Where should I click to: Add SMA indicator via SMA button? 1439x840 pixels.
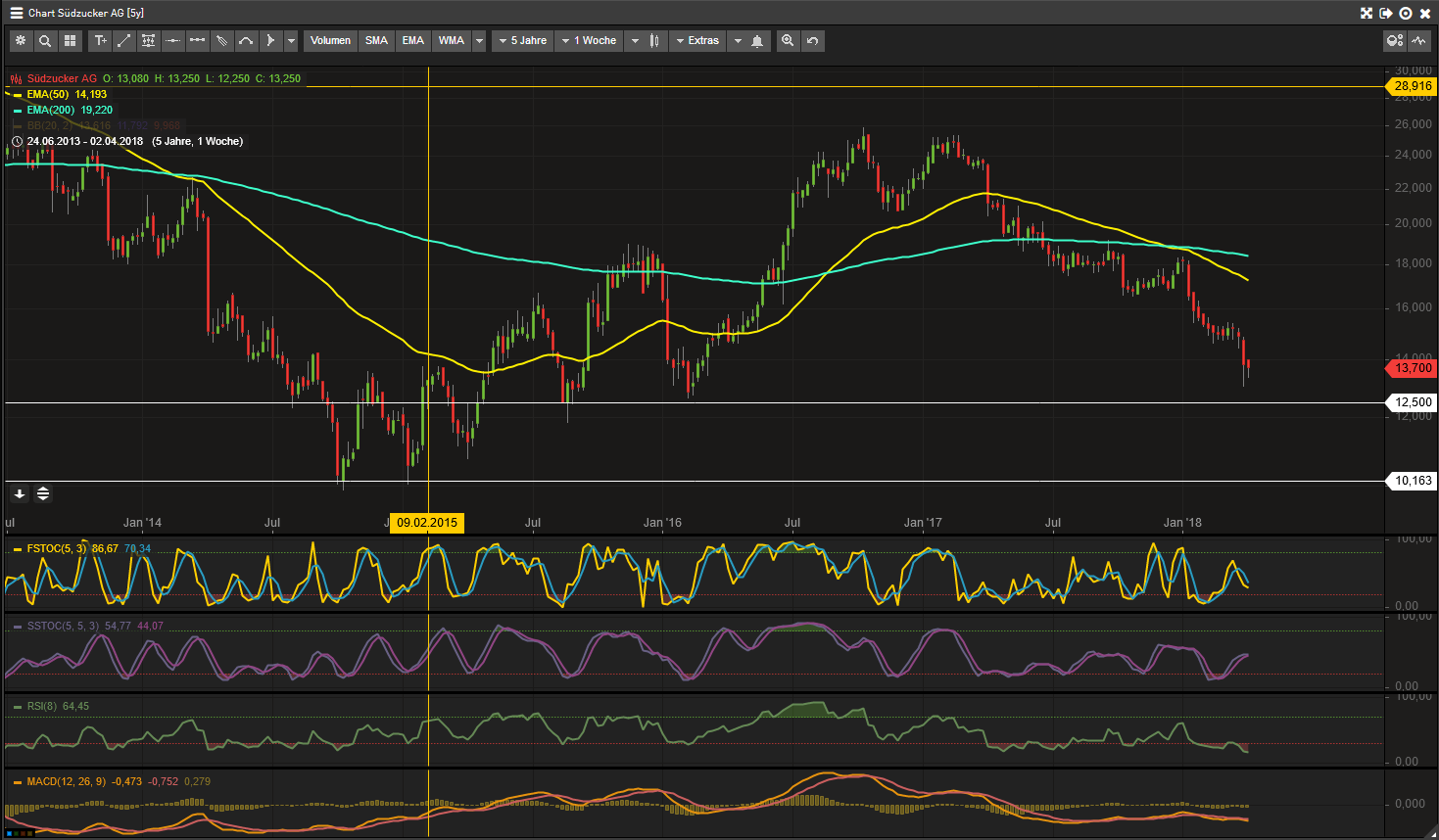[376, 41]
